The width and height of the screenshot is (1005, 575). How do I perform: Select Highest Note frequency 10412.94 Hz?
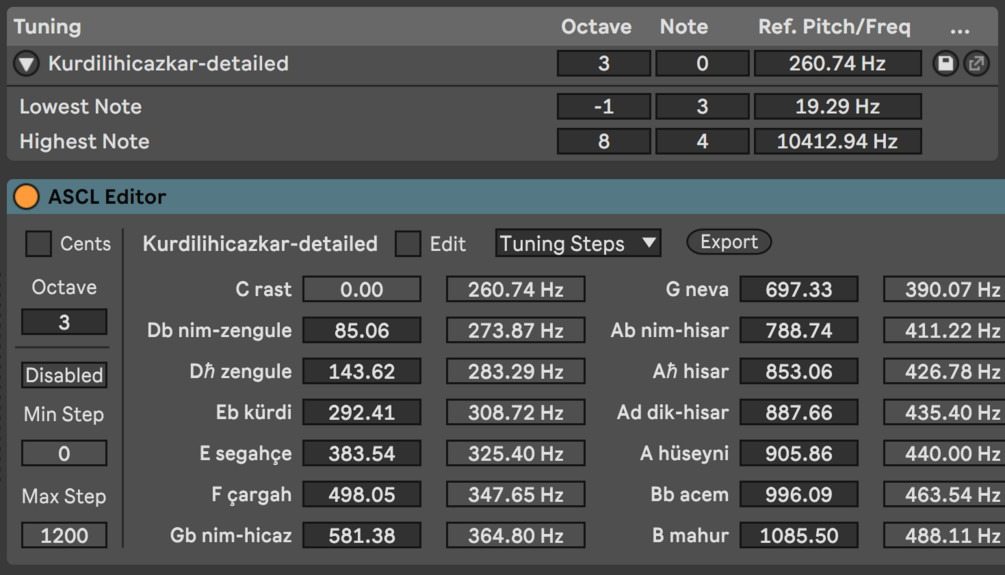coord(837,141)
